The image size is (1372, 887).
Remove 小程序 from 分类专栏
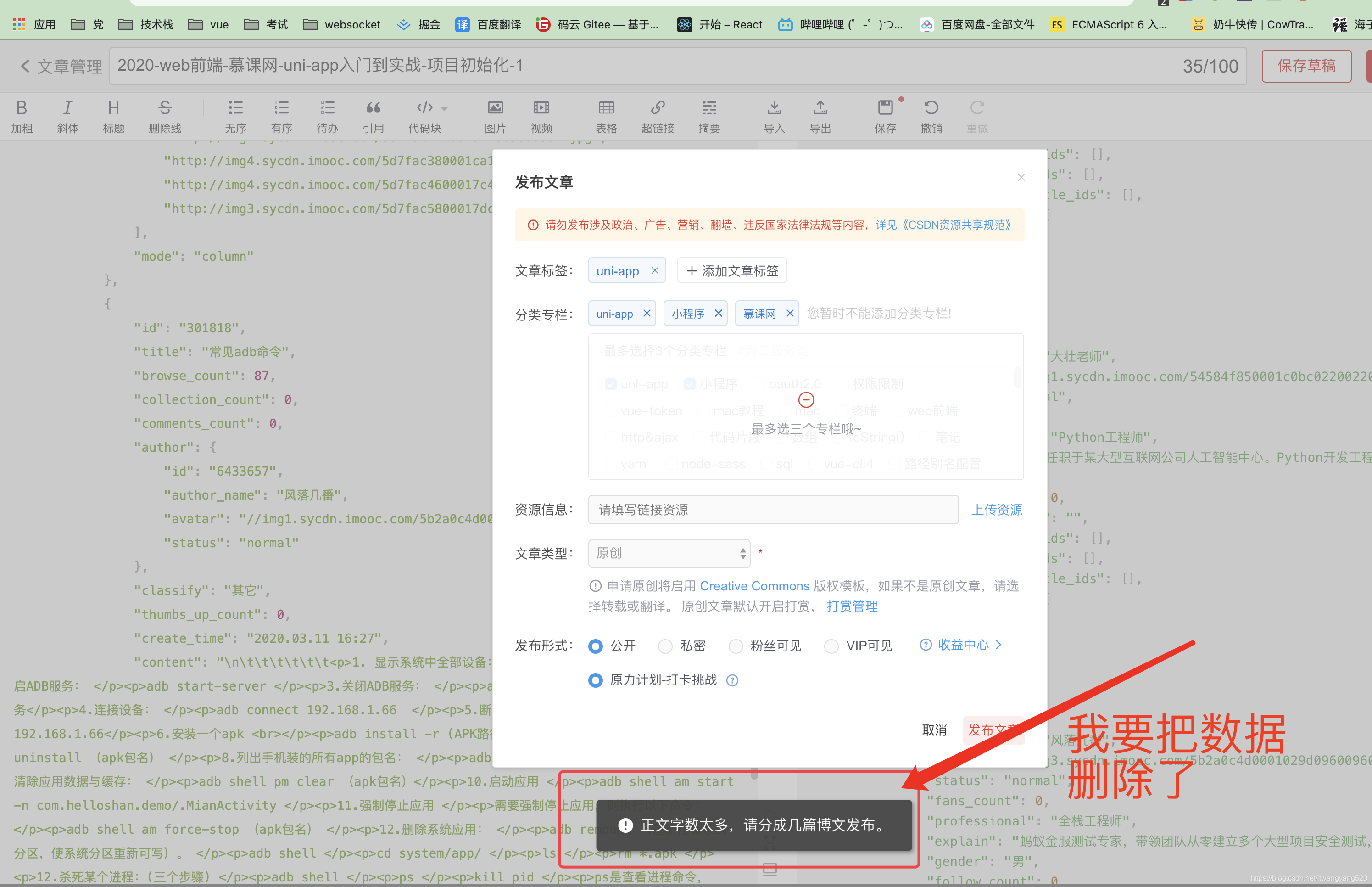click(x=718, y=313)
